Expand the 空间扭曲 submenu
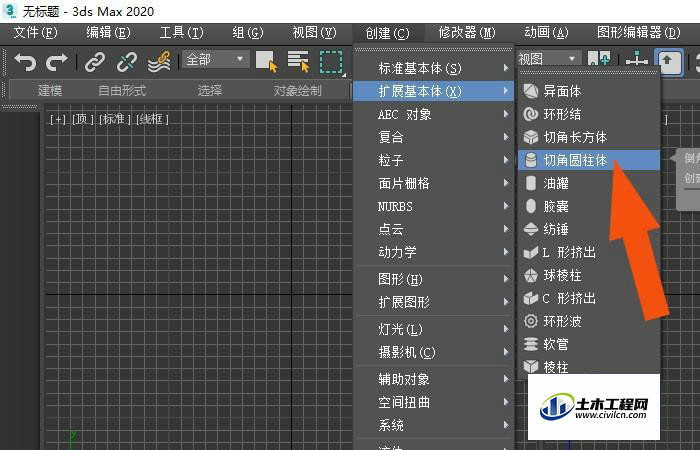700x450 pixels. 433,402
